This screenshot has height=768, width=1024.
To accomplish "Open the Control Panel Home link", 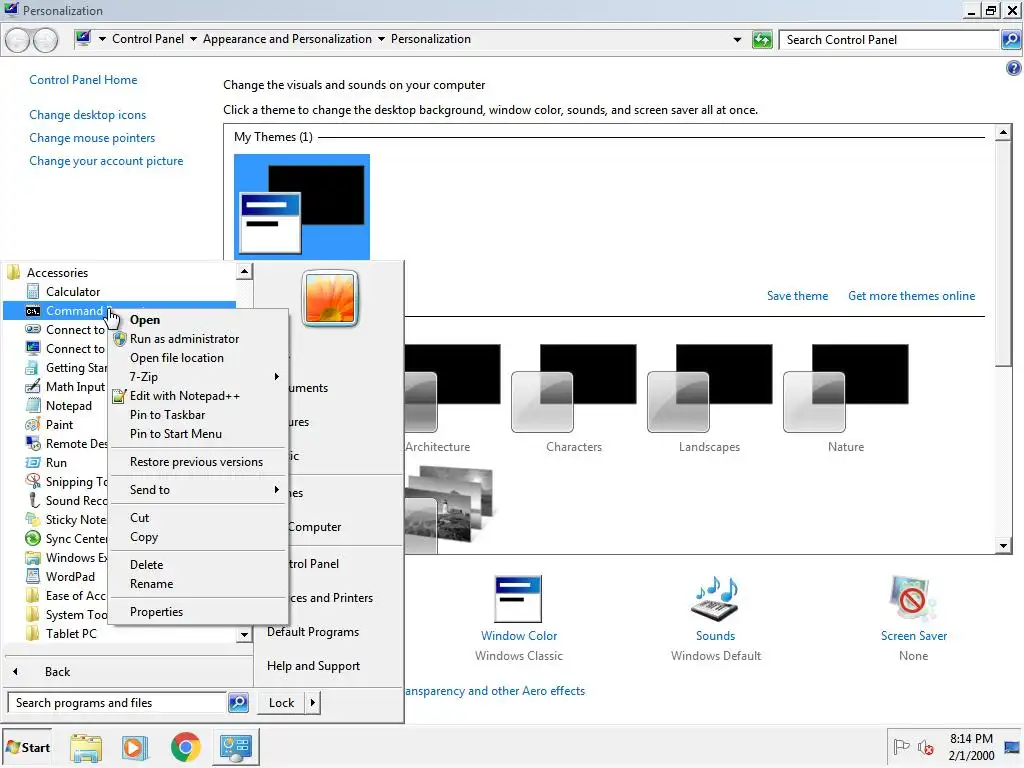I will pos(83,80).
